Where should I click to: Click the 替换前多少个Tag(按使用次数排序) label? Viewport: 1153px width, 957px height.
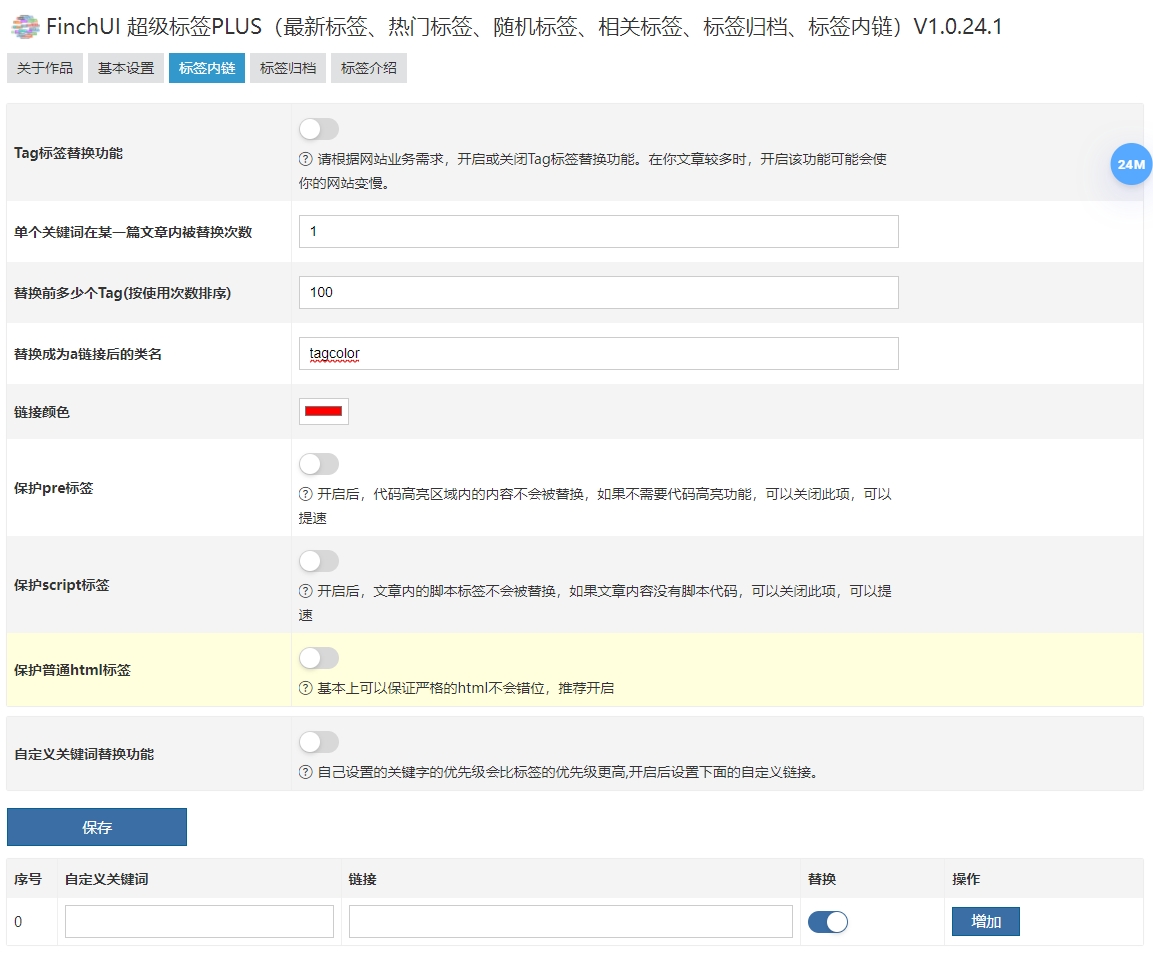point(122,293)
